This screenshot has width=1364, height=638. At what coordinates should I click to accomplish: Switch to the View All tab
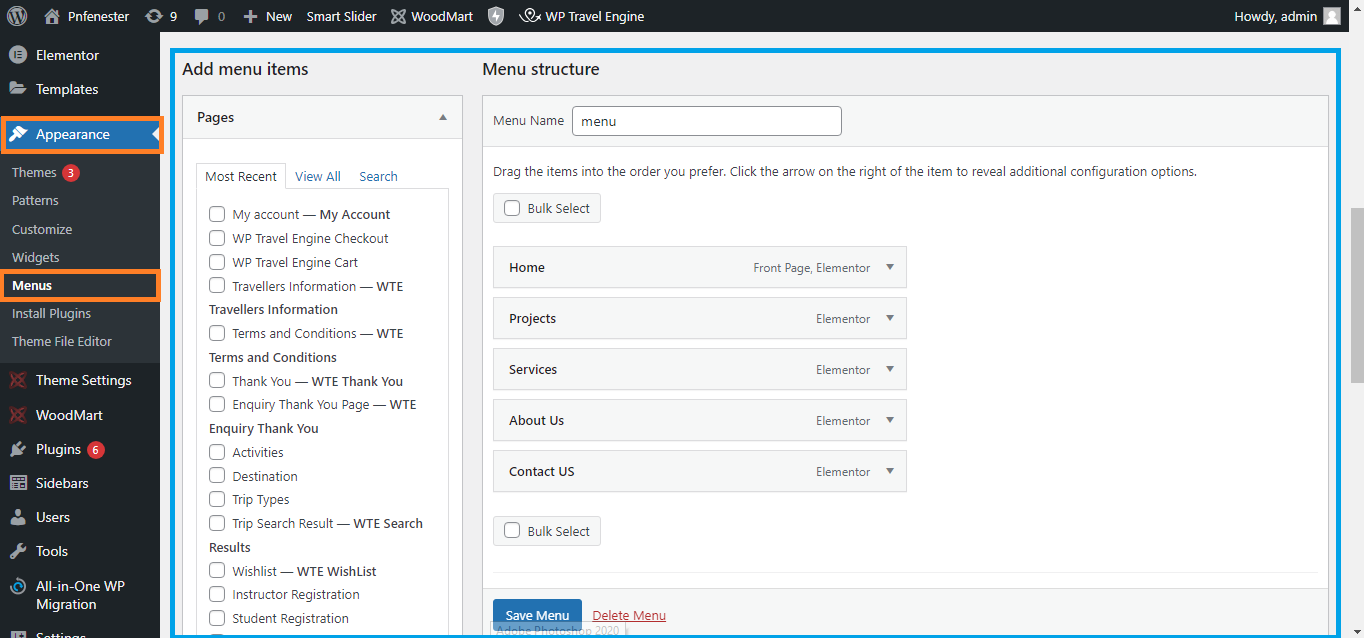coord(318,176)
